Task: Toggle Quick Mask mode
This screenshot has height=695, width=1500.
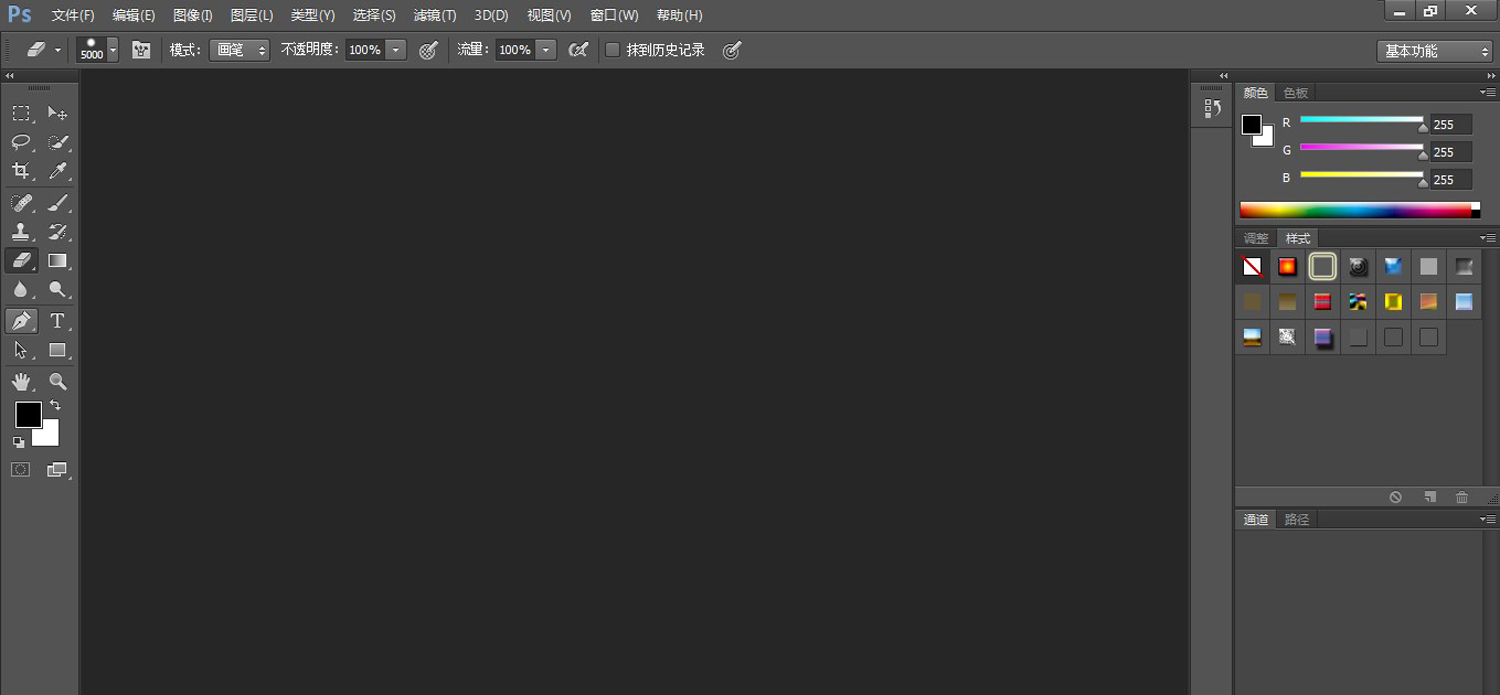Action: (21, 469)
